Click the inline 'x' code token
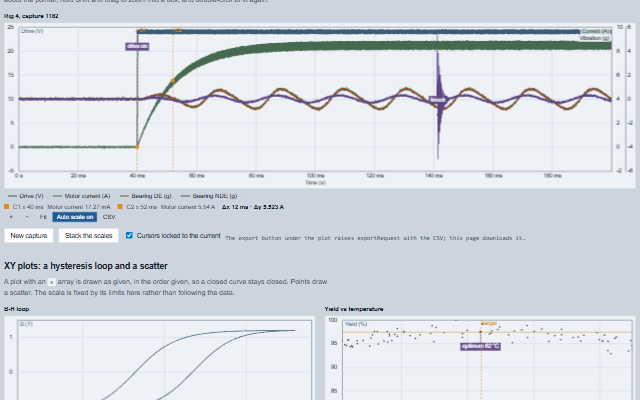The image size is (640, 400). pyautogui.click(x=51, y=282)
